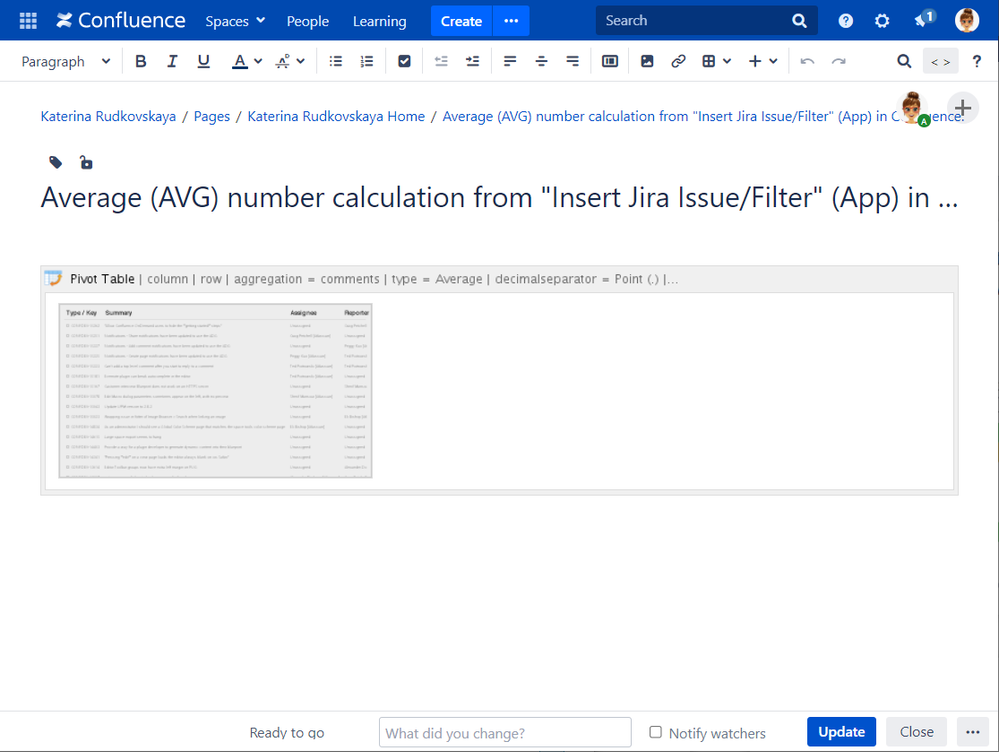Align text to the left
999x752 pixels.
[x=510, y=61]
